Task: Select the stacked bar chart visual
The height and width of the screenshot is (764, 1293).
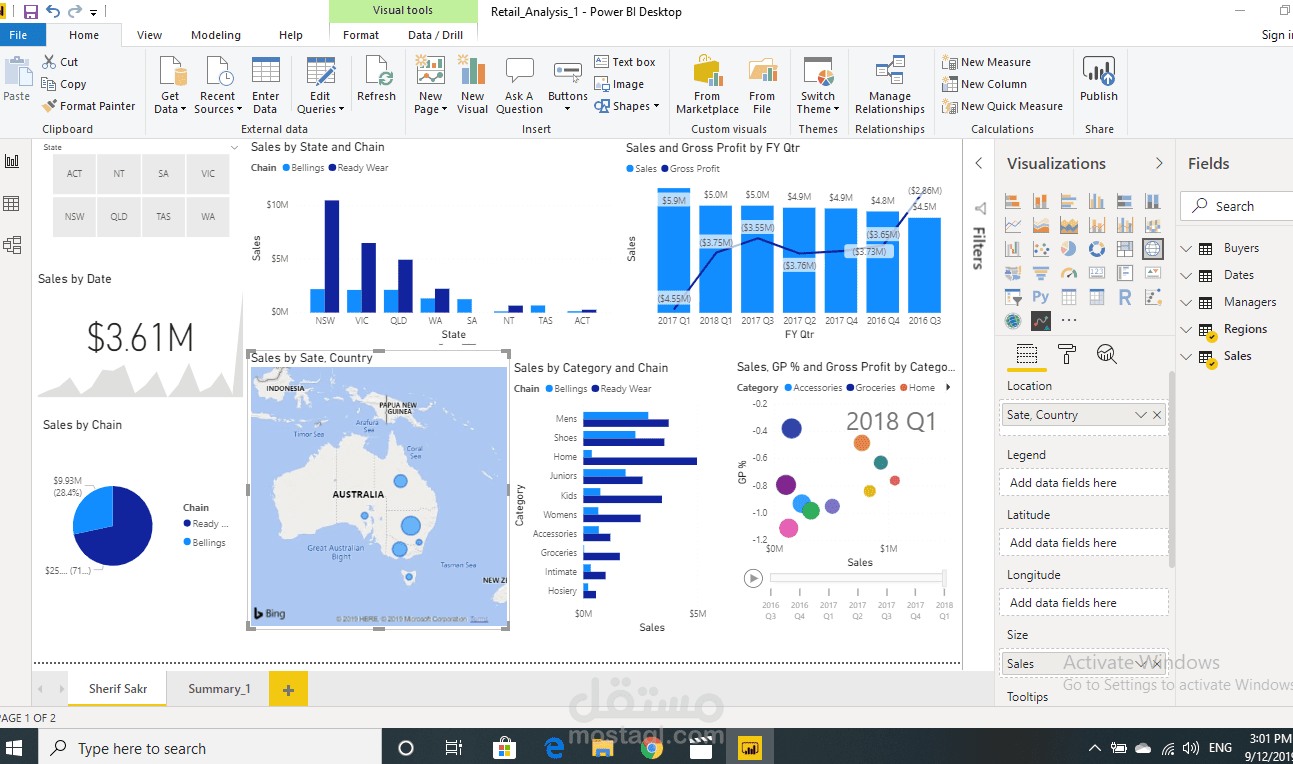Action: tap(1013, 201)
